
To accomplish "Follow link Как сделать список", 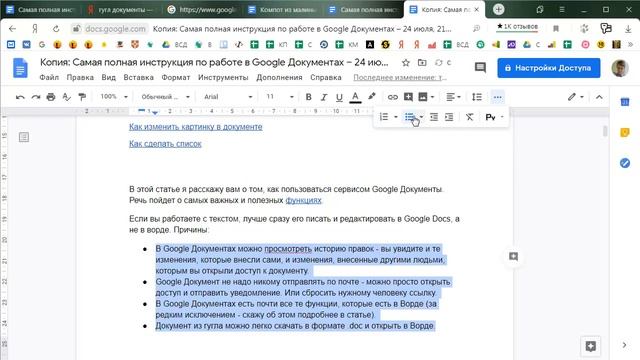I will pyautogui.click(x=165, y=144).
